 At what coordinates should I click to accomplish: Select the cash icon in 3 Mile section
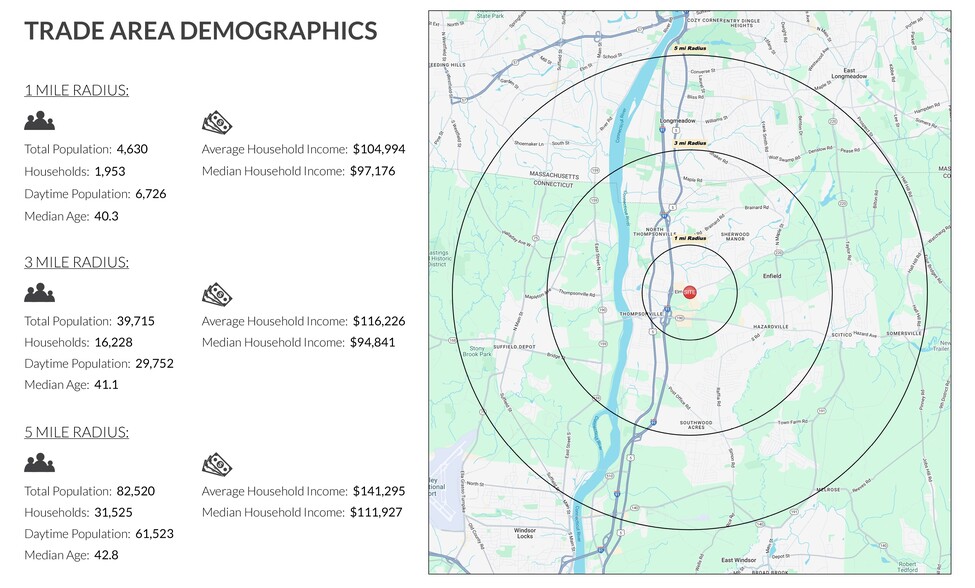216,293
